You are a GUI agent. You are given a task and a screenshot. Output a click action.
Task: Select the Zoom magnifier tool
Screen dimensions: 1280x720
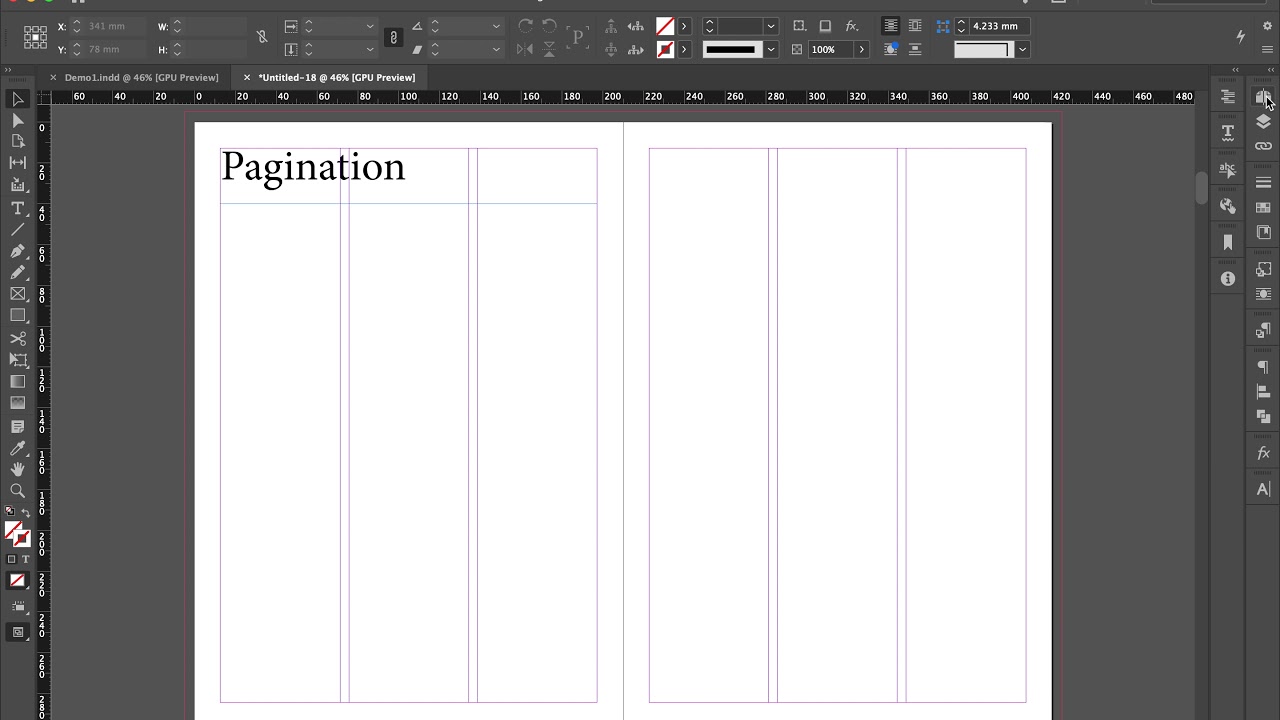pos(17,491)
